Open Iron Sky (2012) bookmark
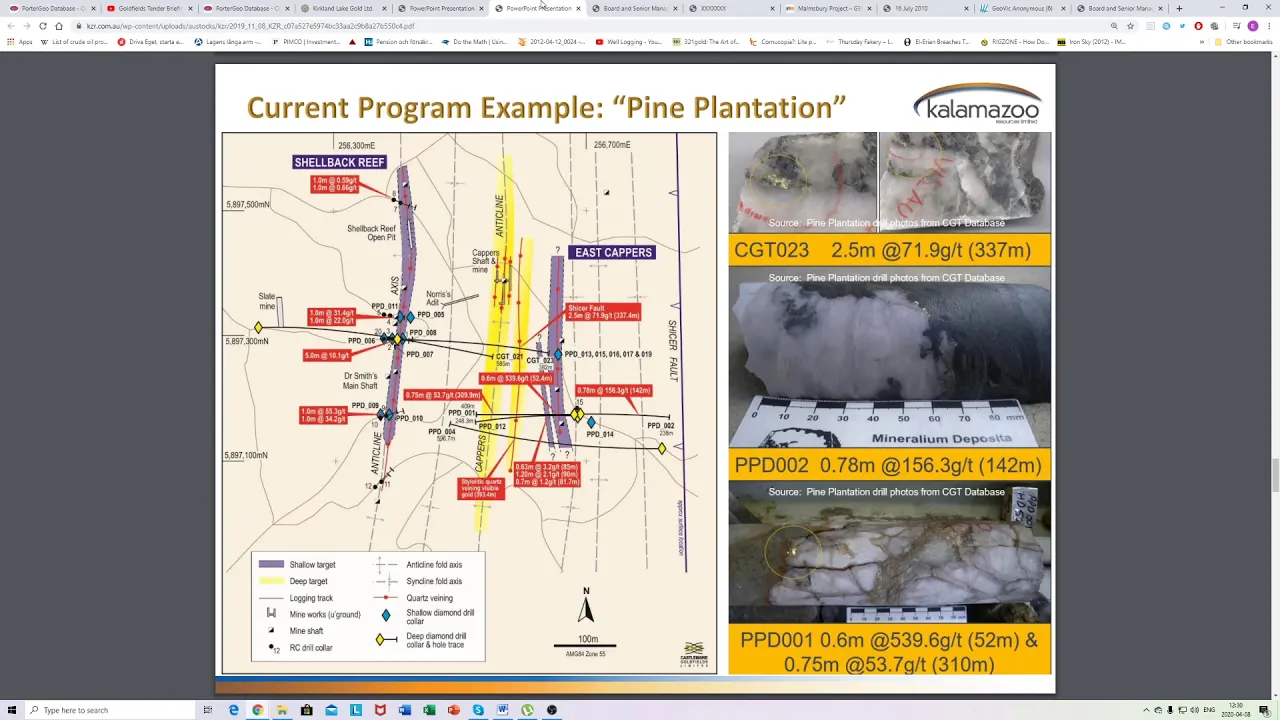 pos(1091,42)
